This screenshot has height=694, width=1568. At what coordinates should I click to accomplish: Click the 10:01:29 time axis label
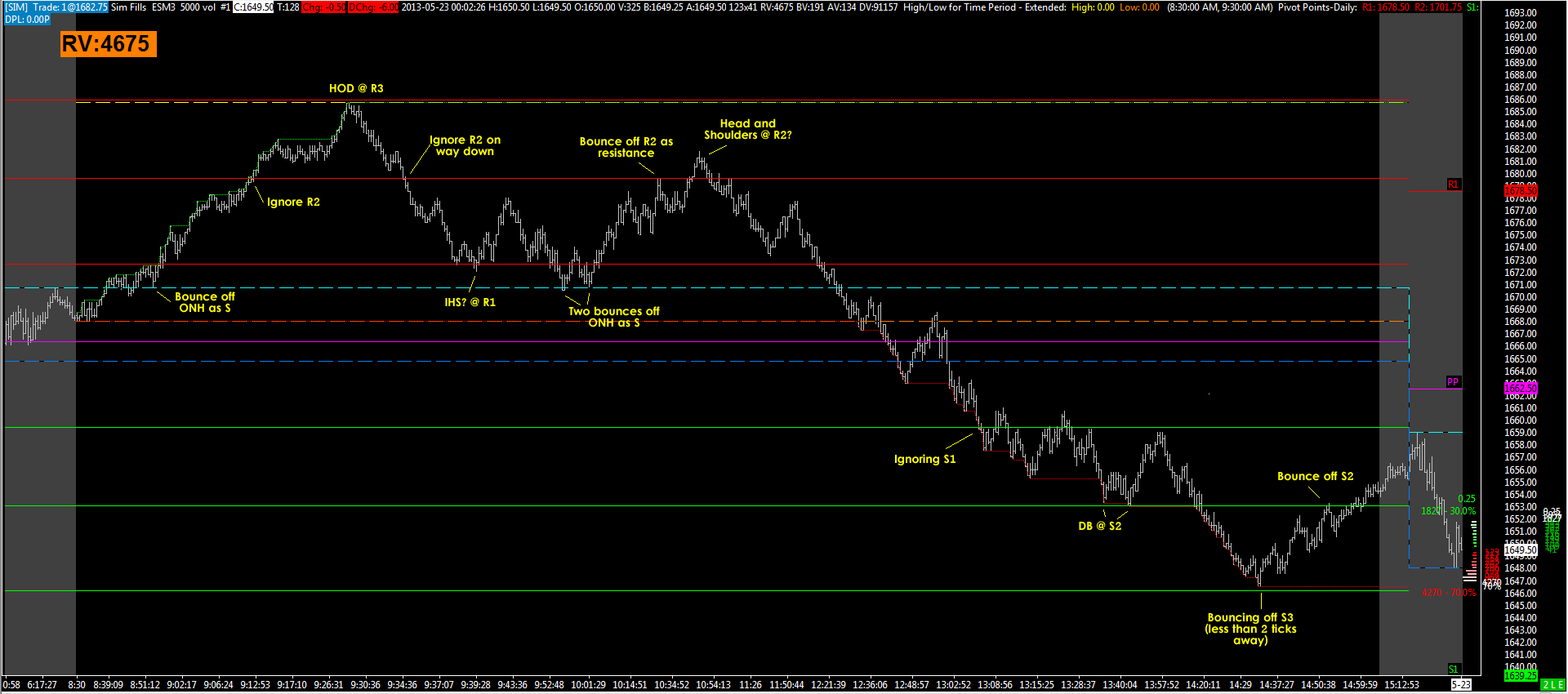point(588,685)
